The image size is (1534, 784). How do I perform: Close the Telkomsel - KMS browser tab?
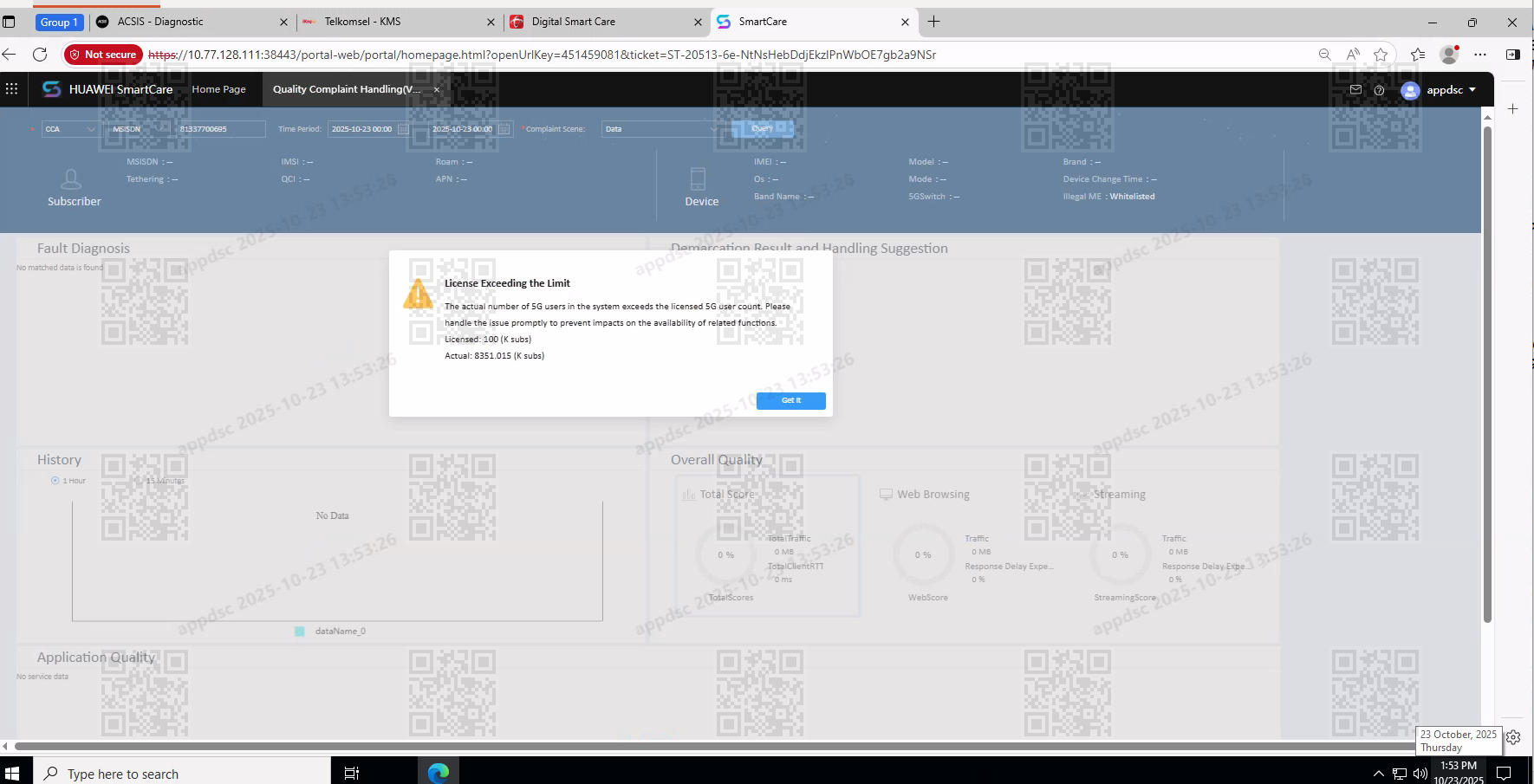[x=491, y=23]
